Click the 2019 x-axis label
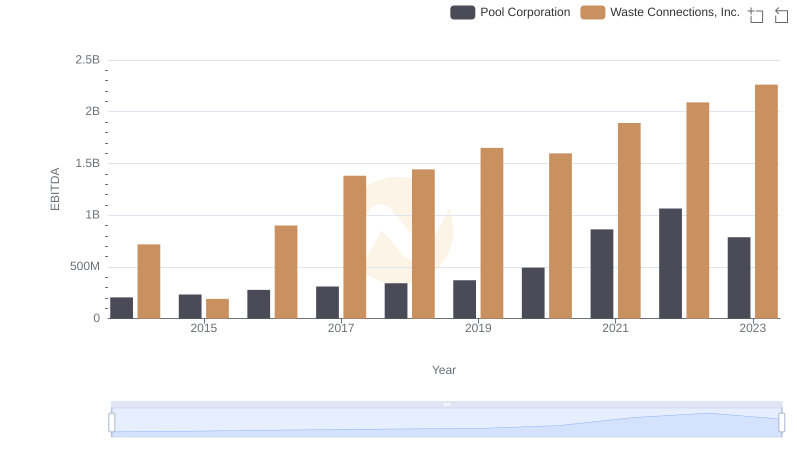 pos(478,328)
